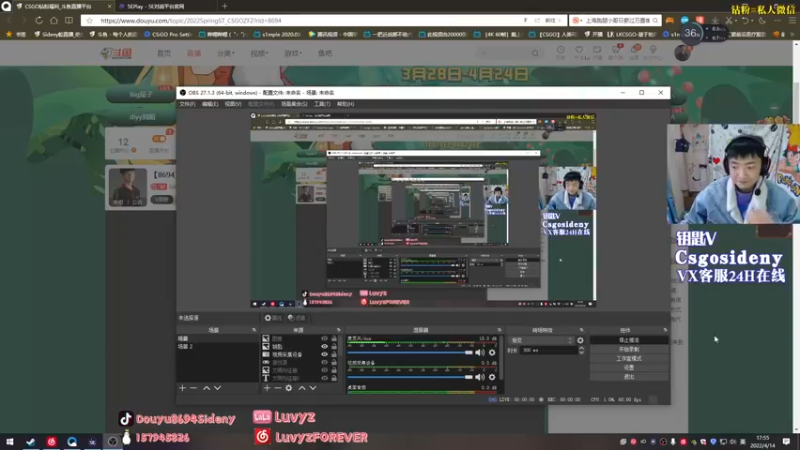Image resolution: width=800 pixels, height=450 pixels.
Task: Click browser home icon
Action: pyautogui.click(x=54, y=20)
